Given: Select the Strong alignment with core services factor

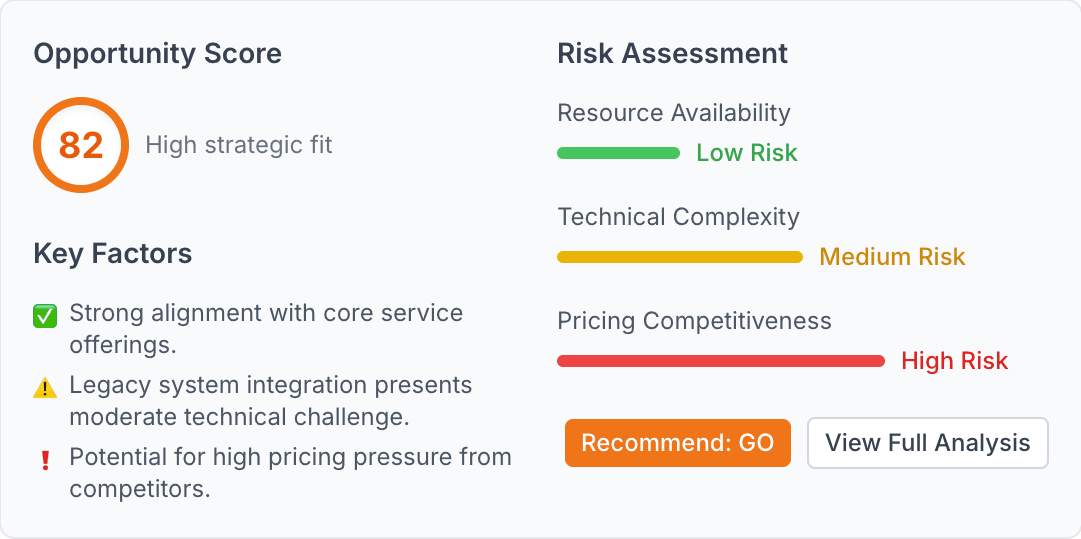Looking at the screenshot, I should point(266,329).
